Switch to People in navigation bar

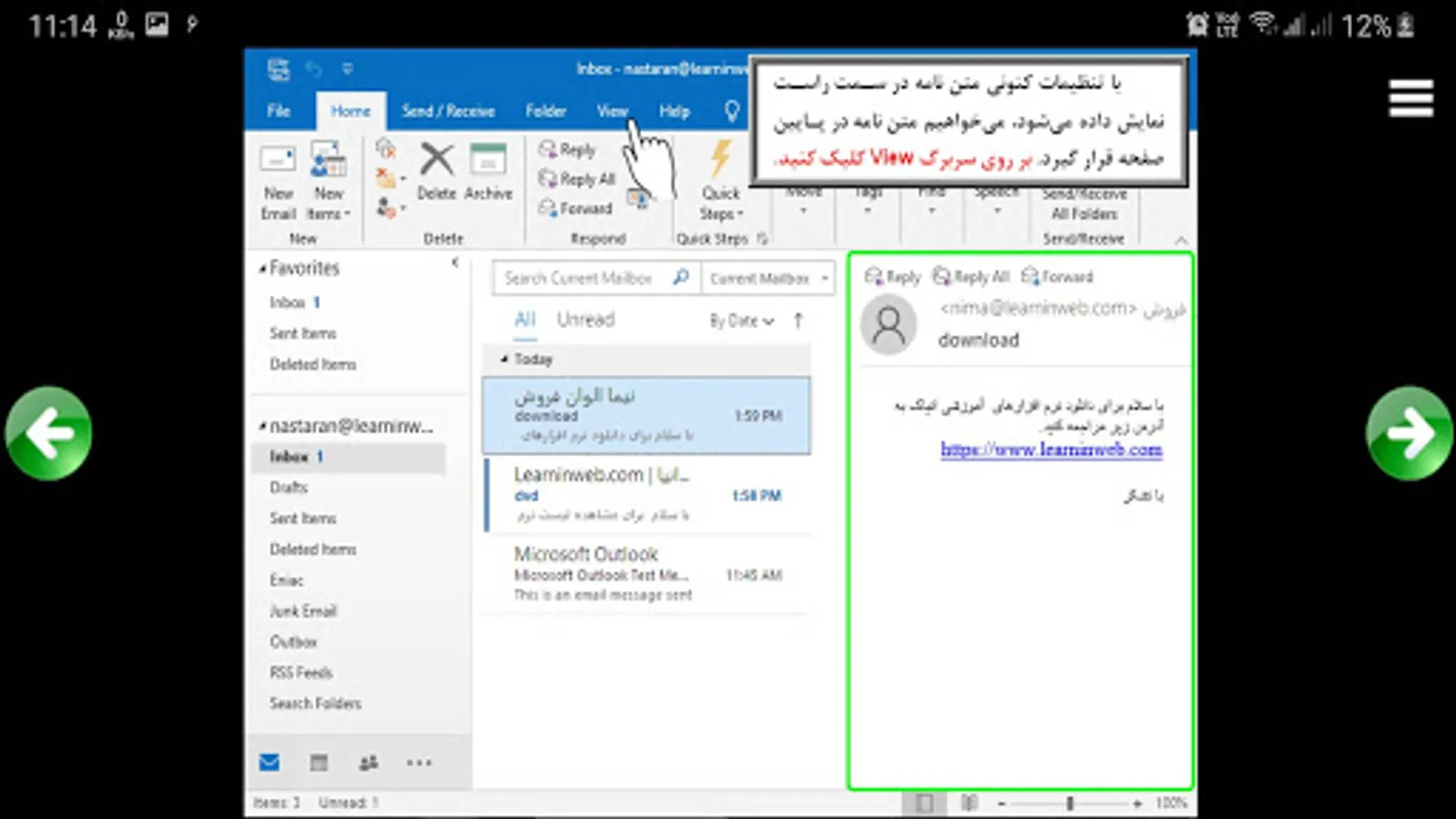(369, 763)
